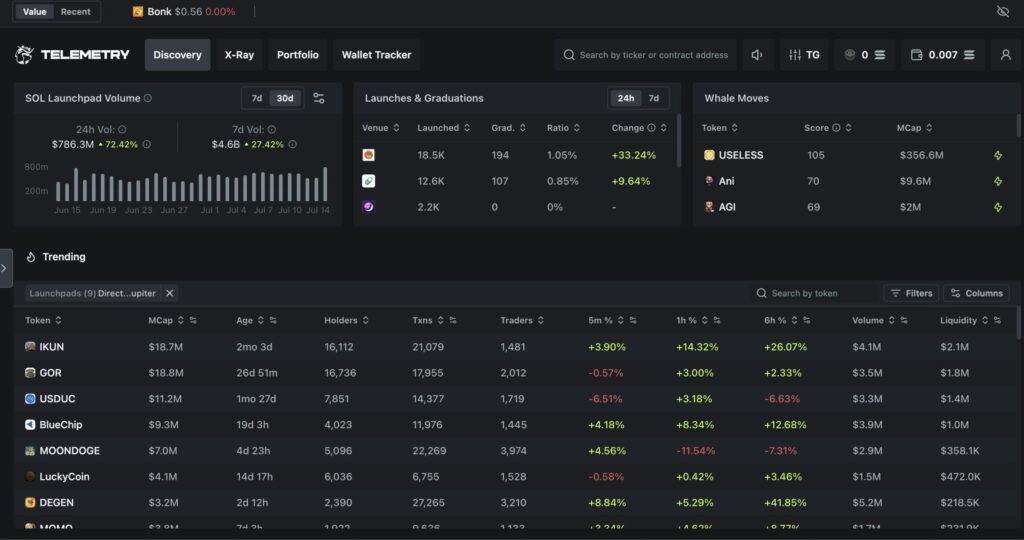1024x540 pixels.
Task: Toggle the MCap column swap icon in Trending
Action: pyautogui.click(x=193, y=320)
